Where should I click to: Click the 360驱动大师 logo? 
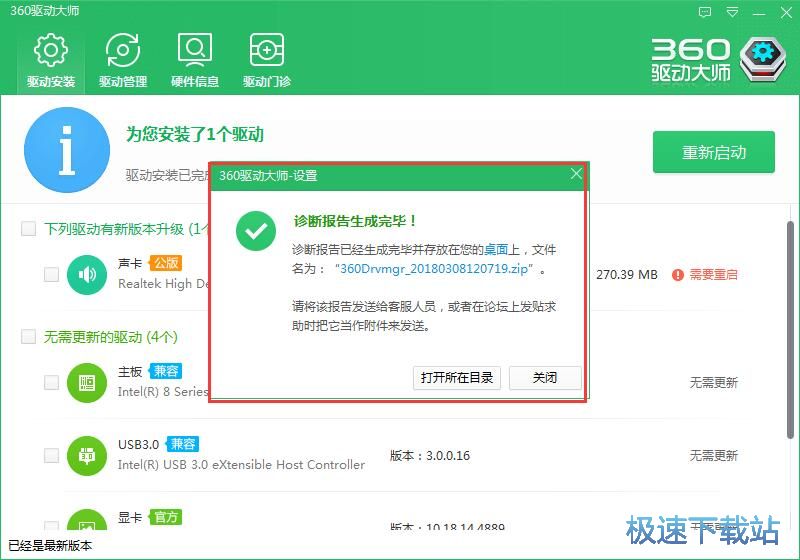pyautogui.click(x=719, y=60)
